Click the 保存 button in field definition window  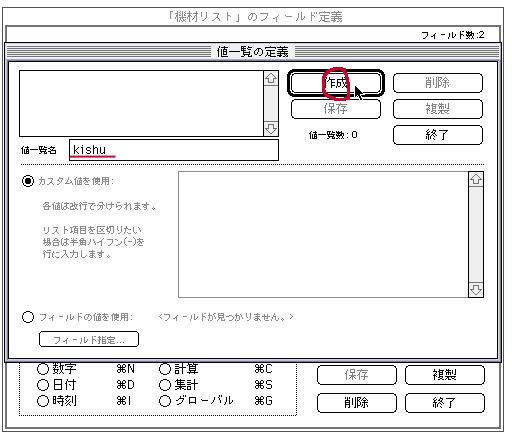(x=357, y=375)
